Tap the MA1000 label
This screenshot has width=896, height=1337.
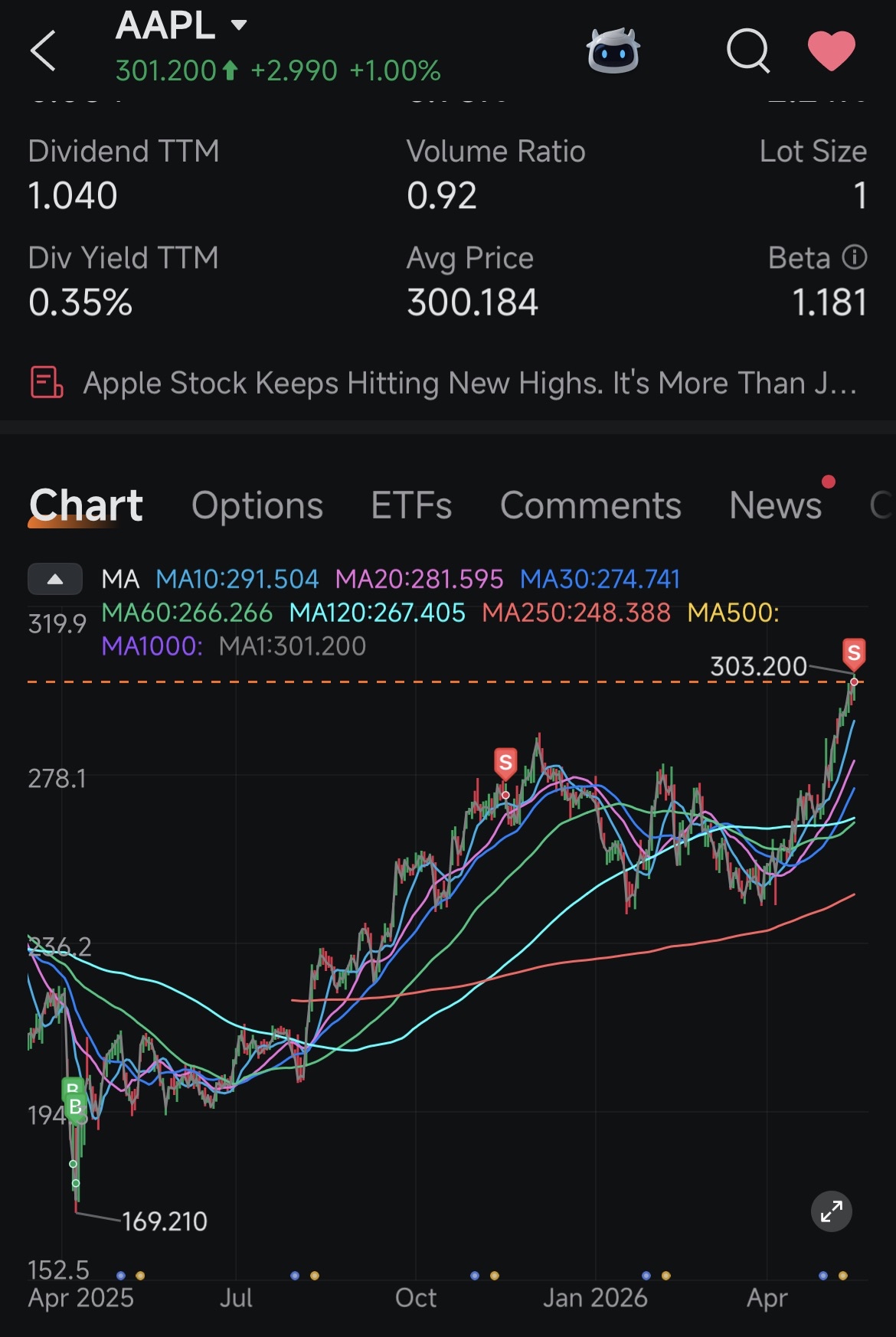click(x=152, y=646)
